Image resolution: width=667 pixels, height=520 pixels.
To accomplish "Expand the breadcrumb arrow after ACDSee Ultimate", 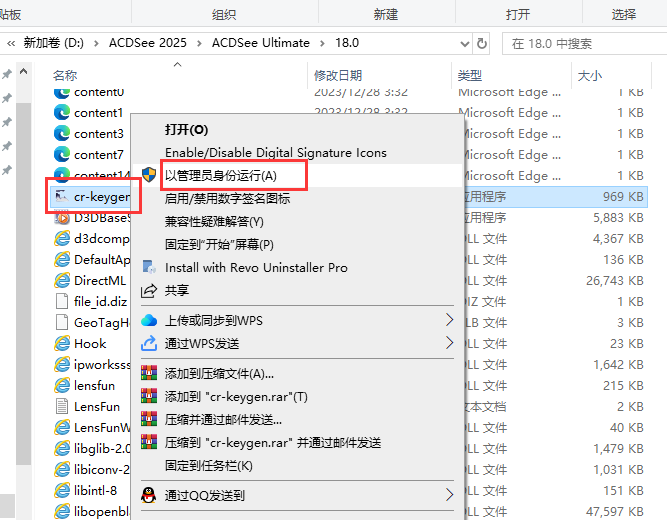I will tap(322, 43).
